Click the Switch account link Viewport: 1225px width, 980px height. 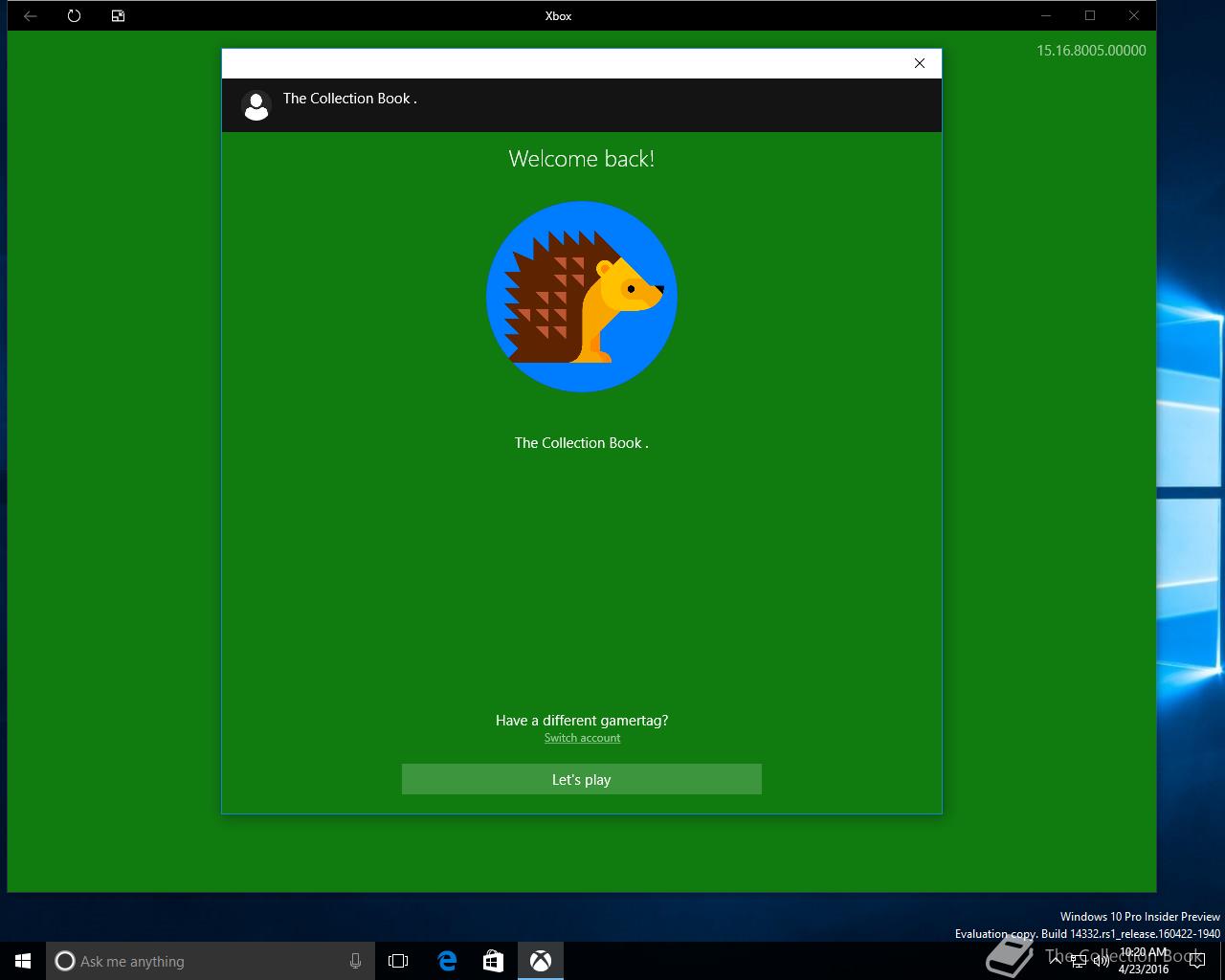point(582,738)
